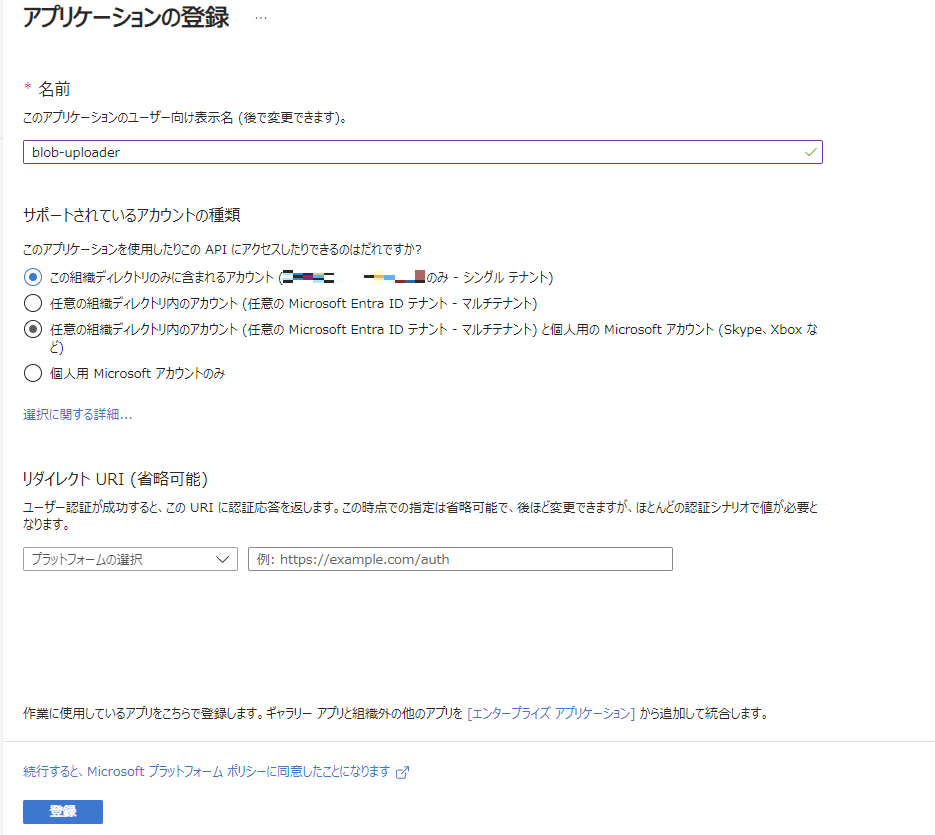The height and width of the screenshot is (835, 935).
Task: Click the サポートされているアカウントの種類 heading
Action: point(132,215)
